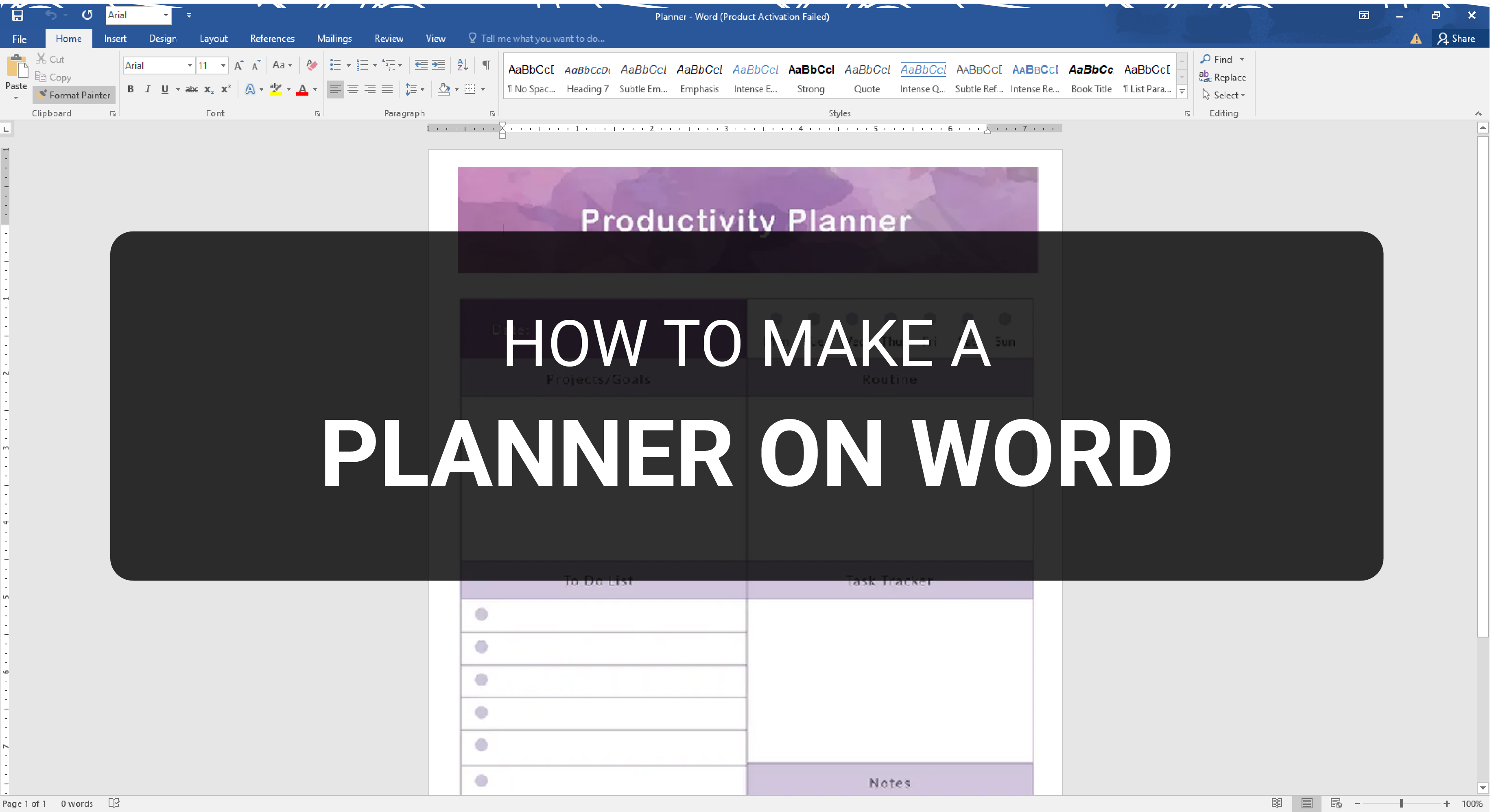Toggle Show/Hide paragraph marks
Screen dimensions: 1494x812
(487, 65)
